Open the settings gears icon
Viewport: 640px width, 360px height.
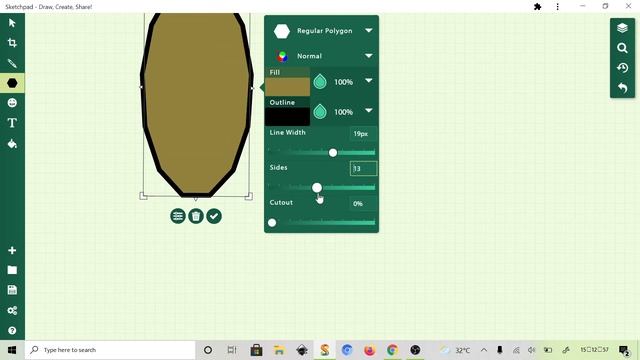pyautogui.click(x=12, y=311)
